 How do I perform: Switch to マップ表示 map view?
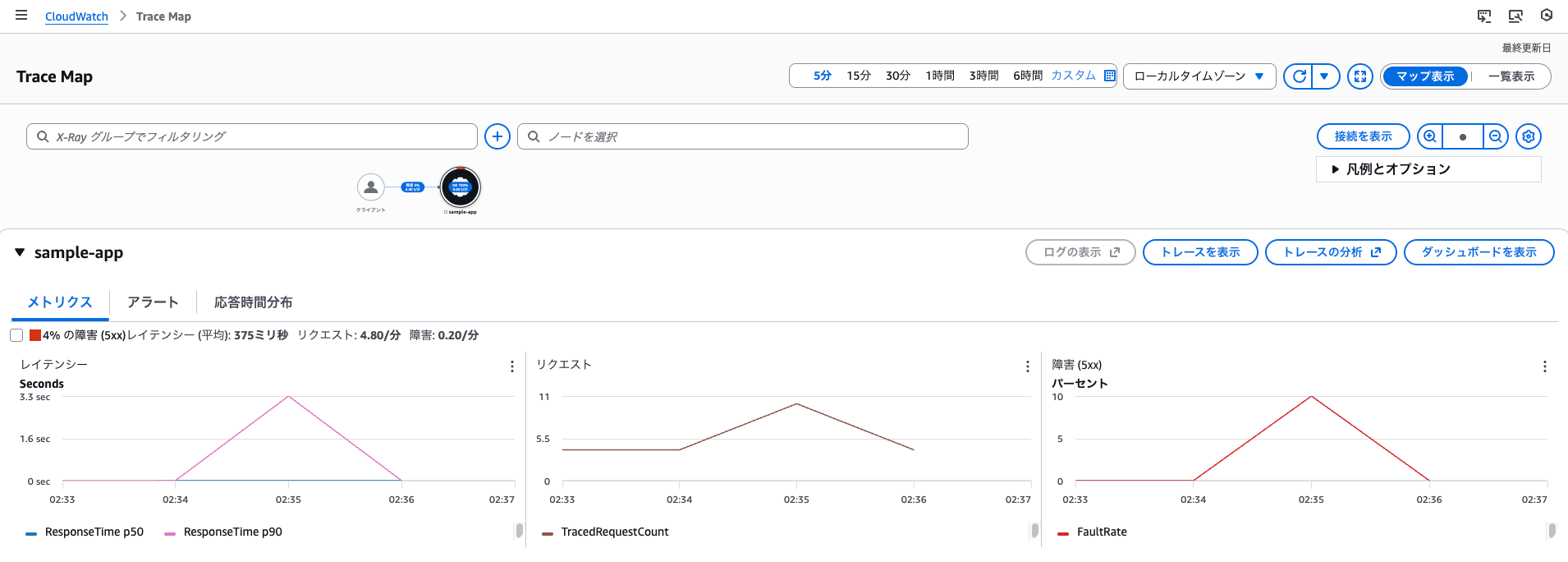[x=1425, y=76]
